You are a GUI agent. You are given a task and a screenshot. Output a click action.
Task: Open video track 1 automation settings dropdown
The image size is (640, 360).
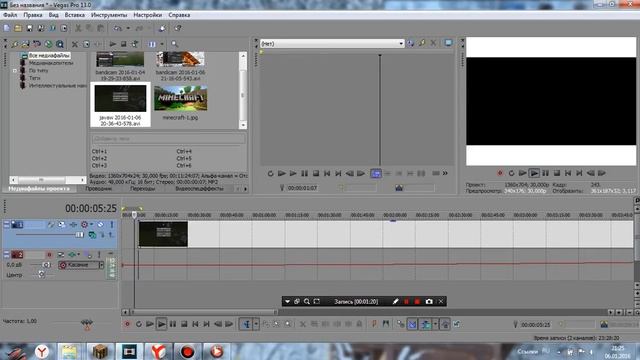[91, 224]
